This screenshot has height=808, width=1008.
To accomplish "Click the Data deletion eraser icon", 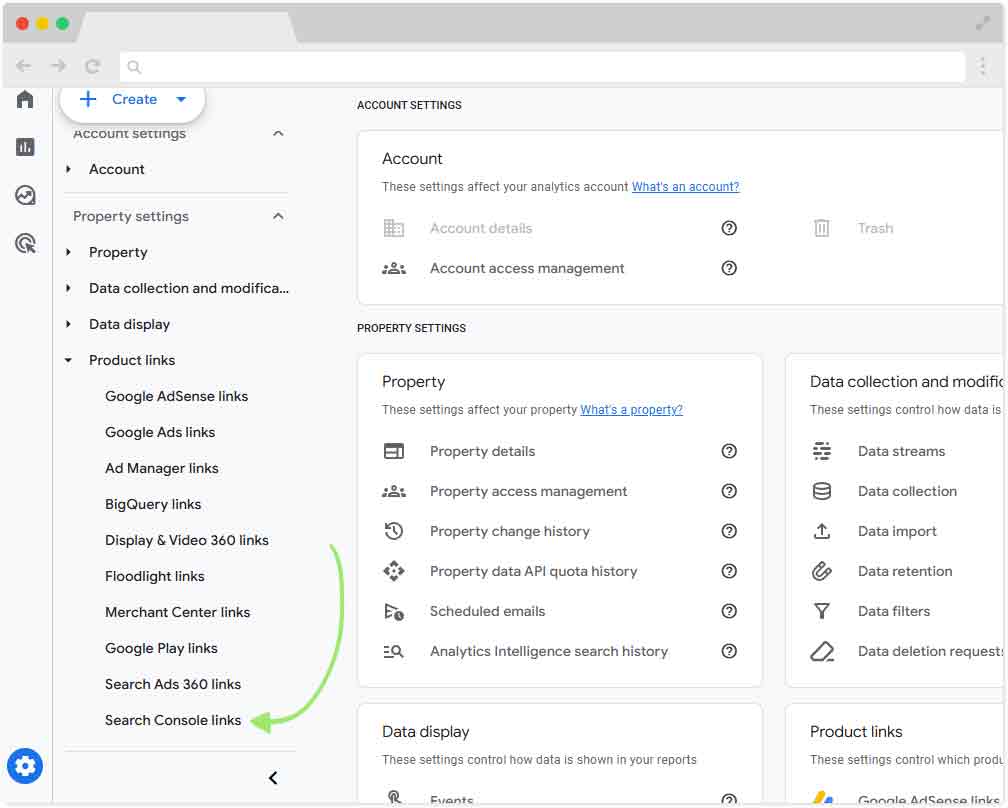I will pos(822,652).
